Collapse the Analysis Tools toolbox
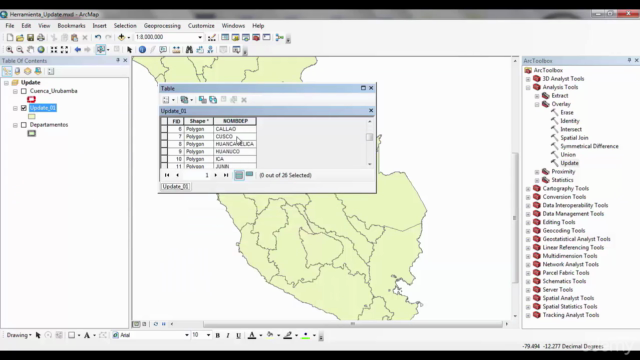 coord(528,87)
